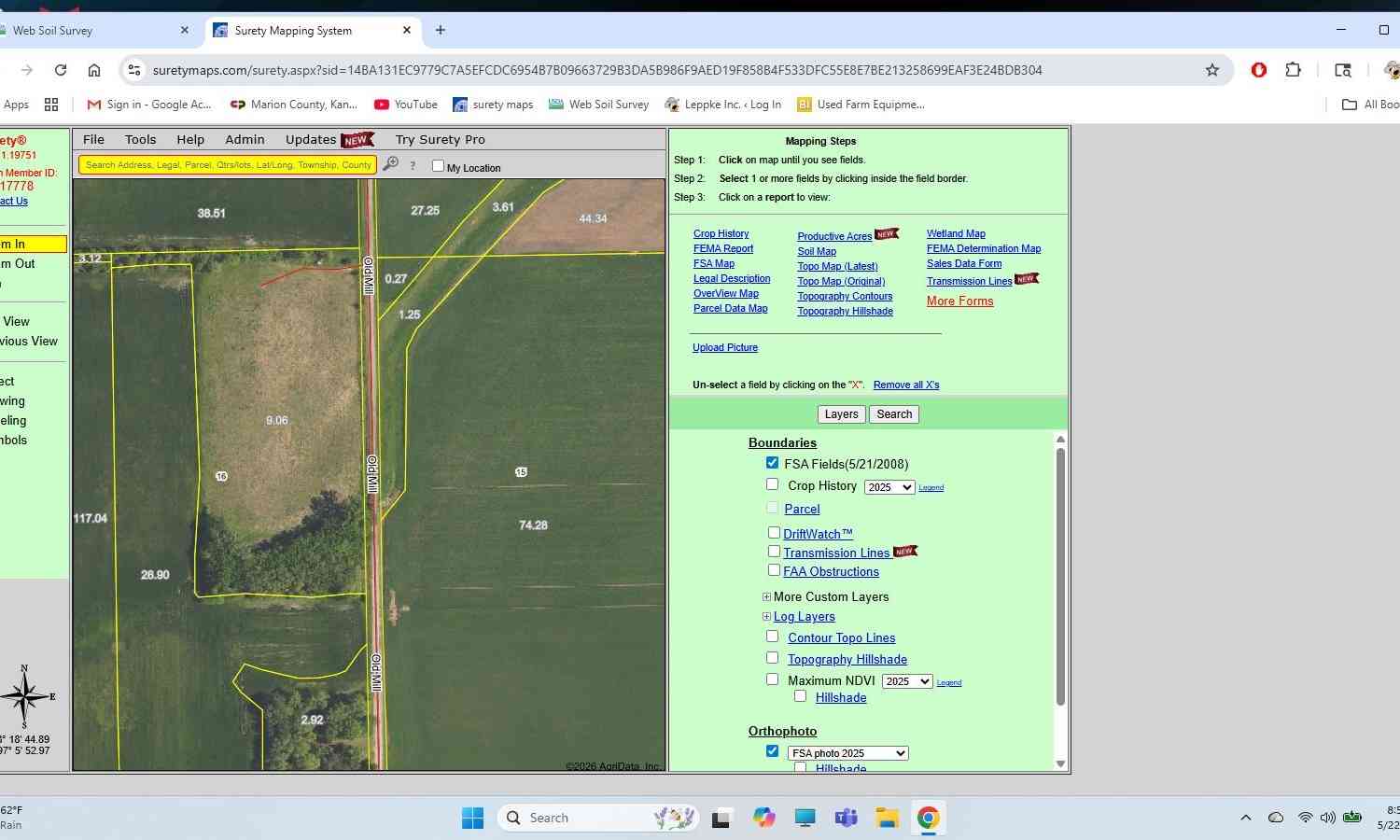
Task: Expand the Log Layers group
Action: (766, 617)
